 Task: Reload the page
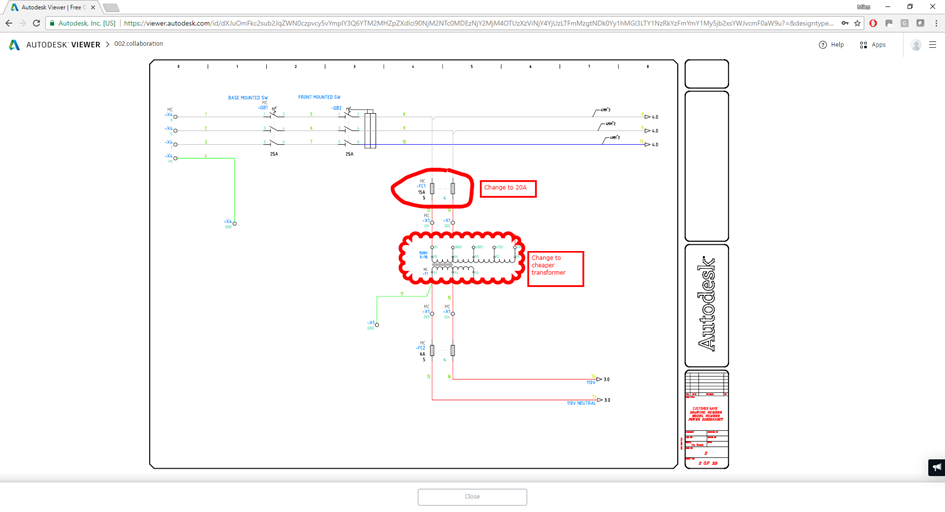36,23
